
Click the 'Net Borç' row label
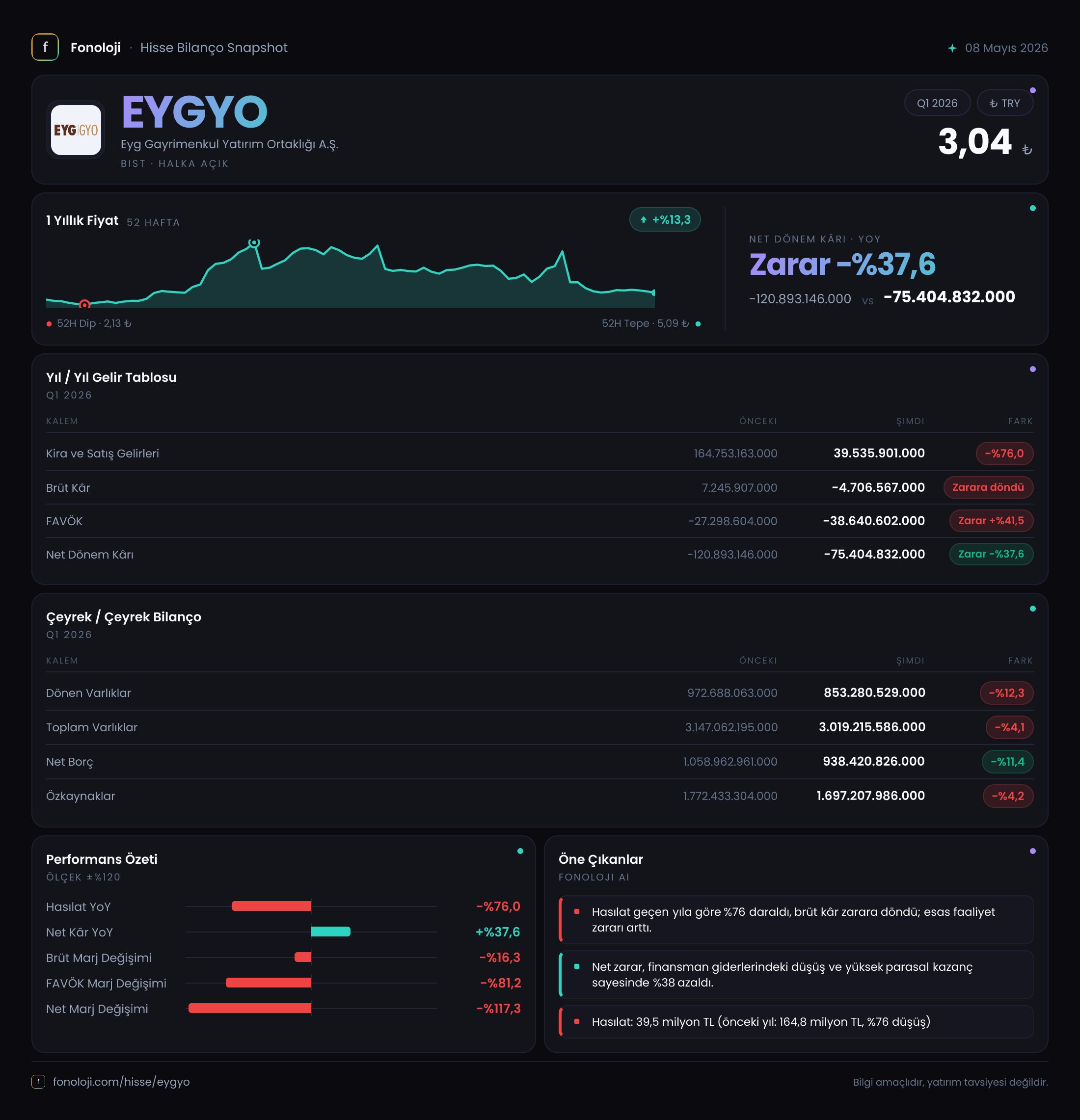tap(70, 762)
